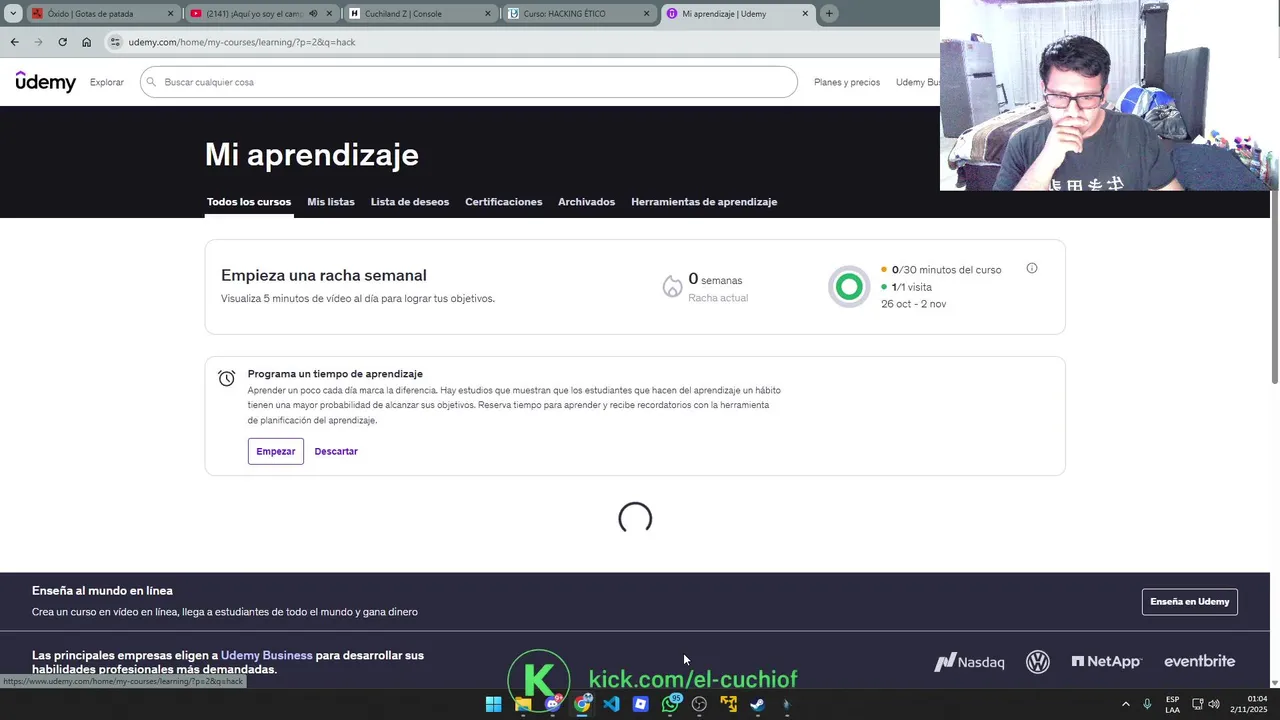Click the Udemy search input field

(469, 82)
